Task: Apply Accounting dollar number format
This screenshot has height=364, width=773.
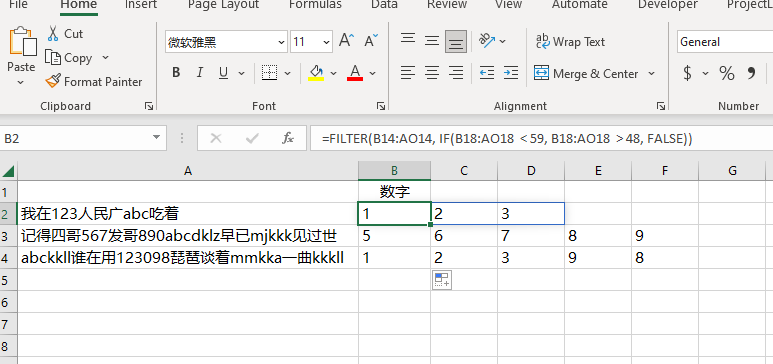Action: 687,73
